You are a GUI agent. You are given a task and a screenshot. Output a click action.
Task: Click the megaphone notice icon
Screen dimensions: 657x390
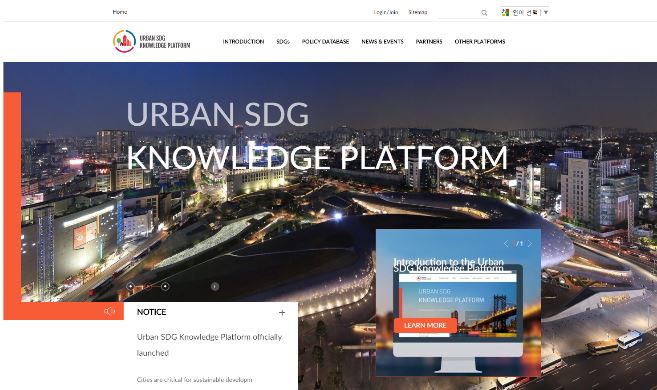(x=110, y=311)
